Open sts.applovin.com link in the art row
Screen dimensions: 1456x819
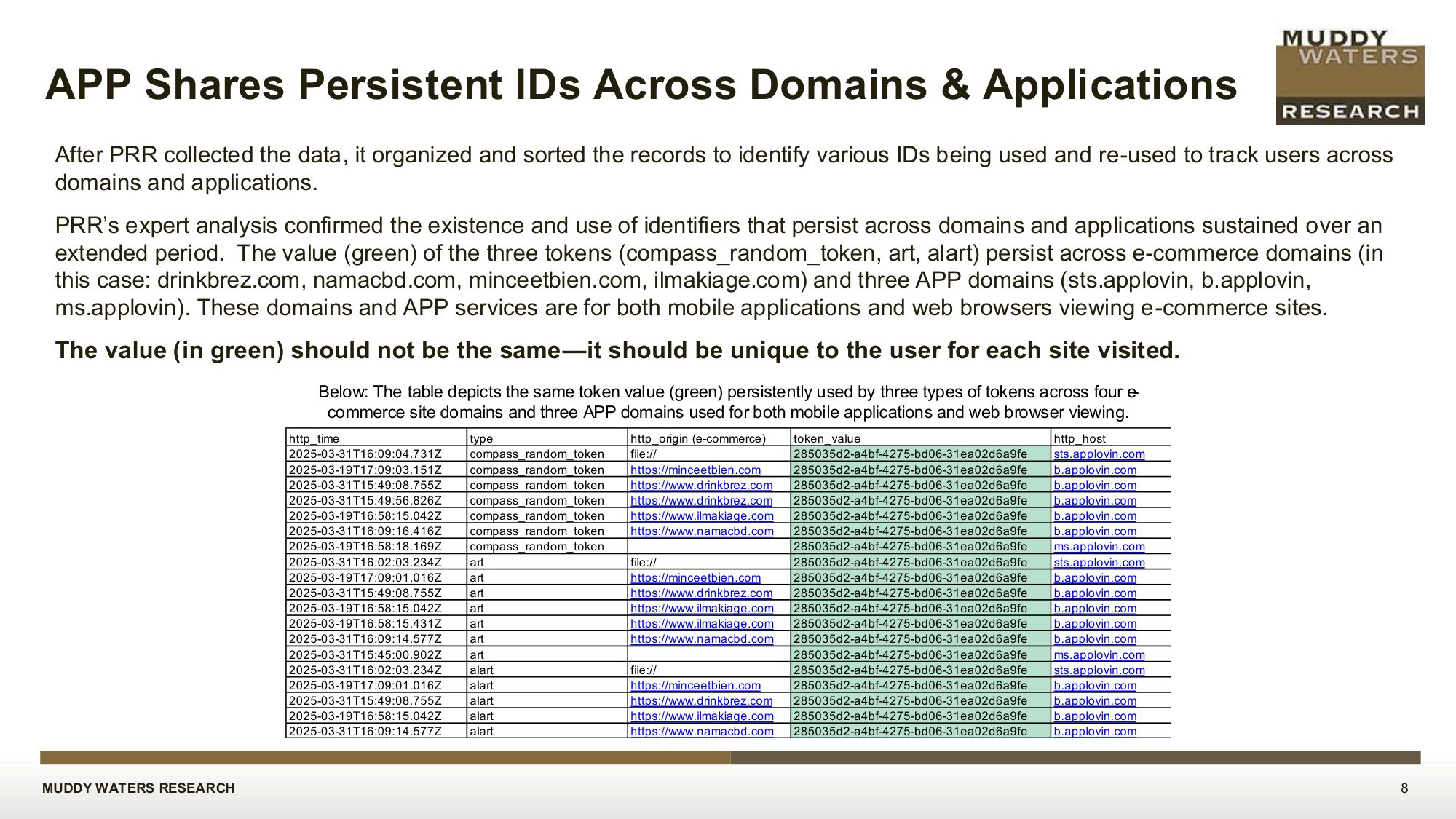click(x=1099, y=563)
